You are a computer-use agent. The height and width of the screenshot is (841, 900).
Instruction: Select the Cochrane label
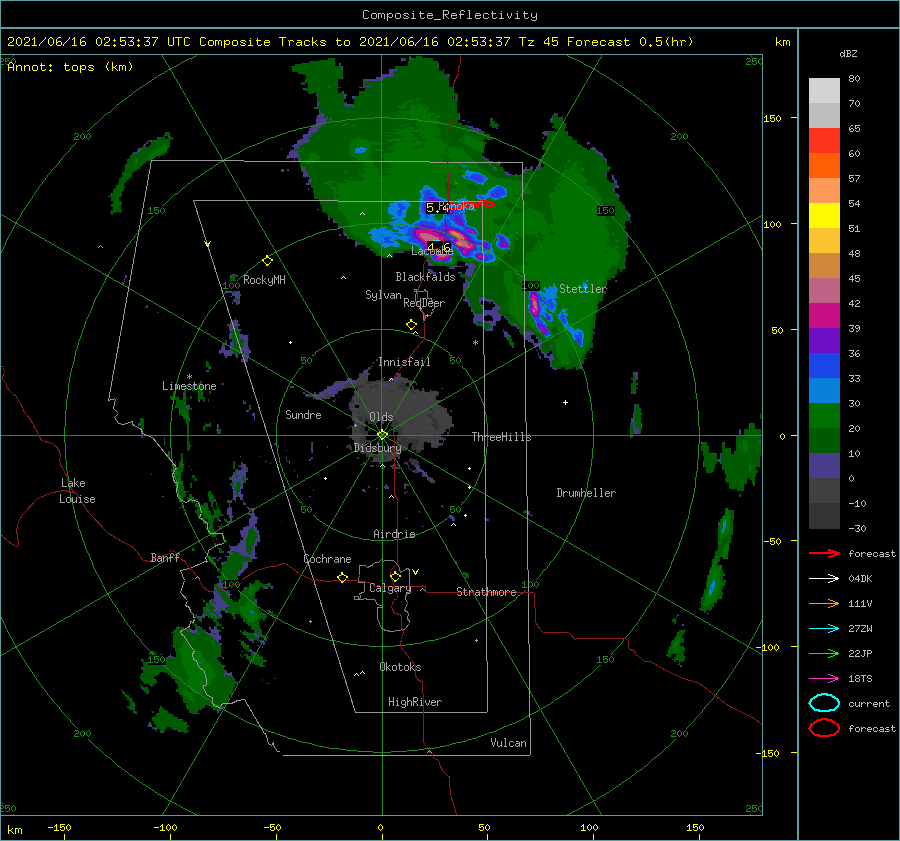tap(327, 559)
